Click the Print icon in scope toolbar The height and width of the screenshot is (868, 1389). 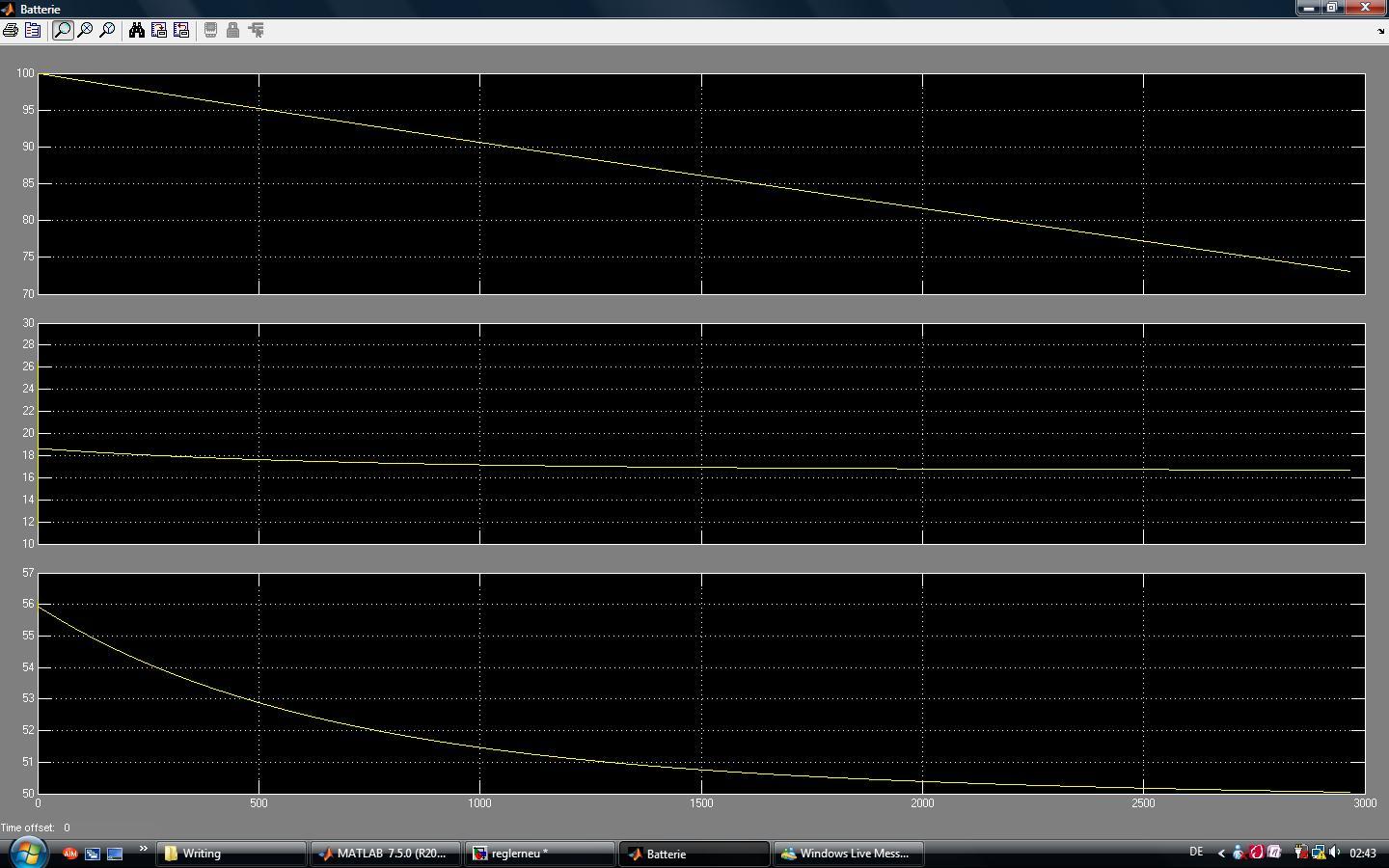11,31
